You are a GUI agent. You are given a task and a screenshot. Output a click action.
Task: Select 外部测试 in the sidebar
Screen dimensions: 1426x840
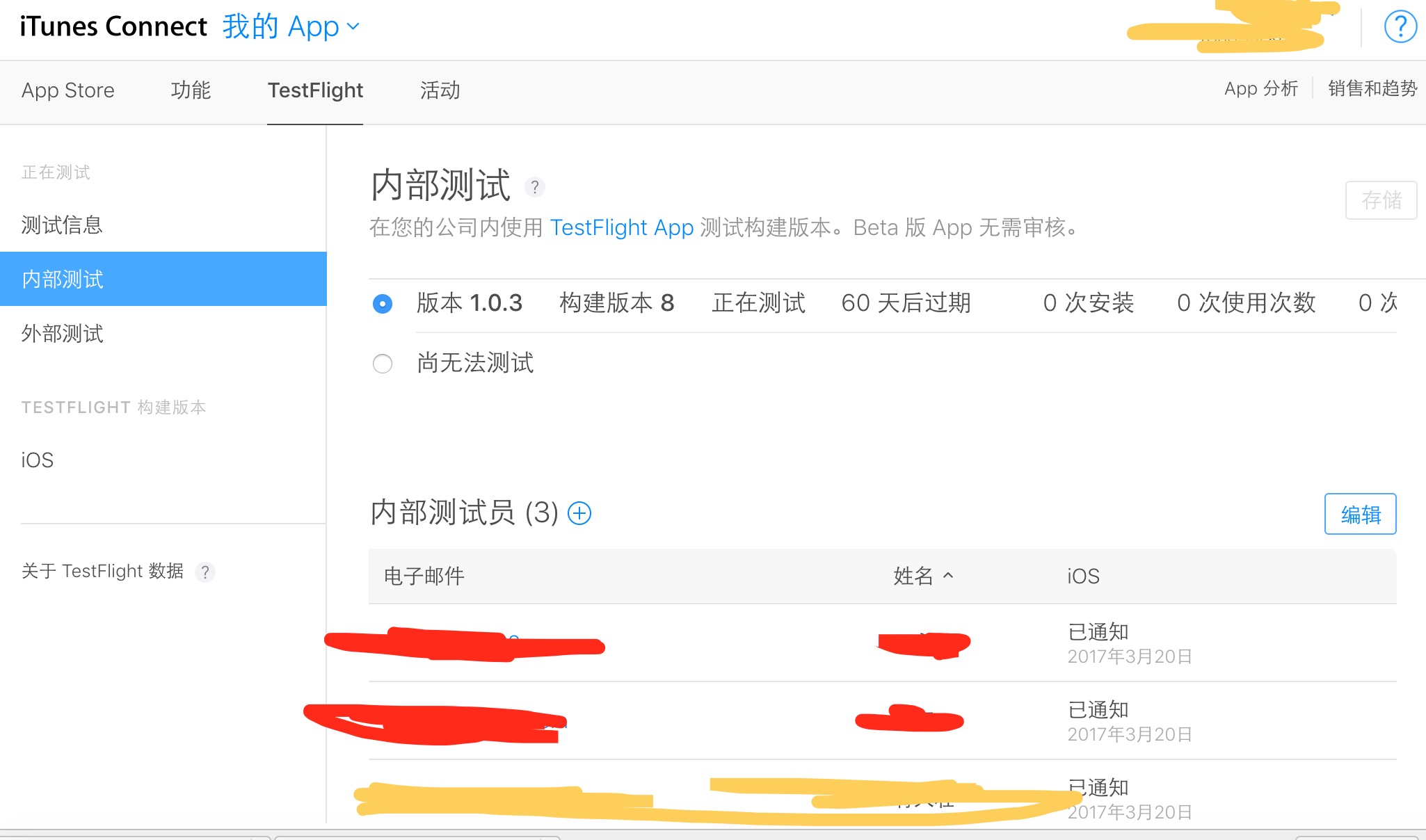[x=62, y=334]
